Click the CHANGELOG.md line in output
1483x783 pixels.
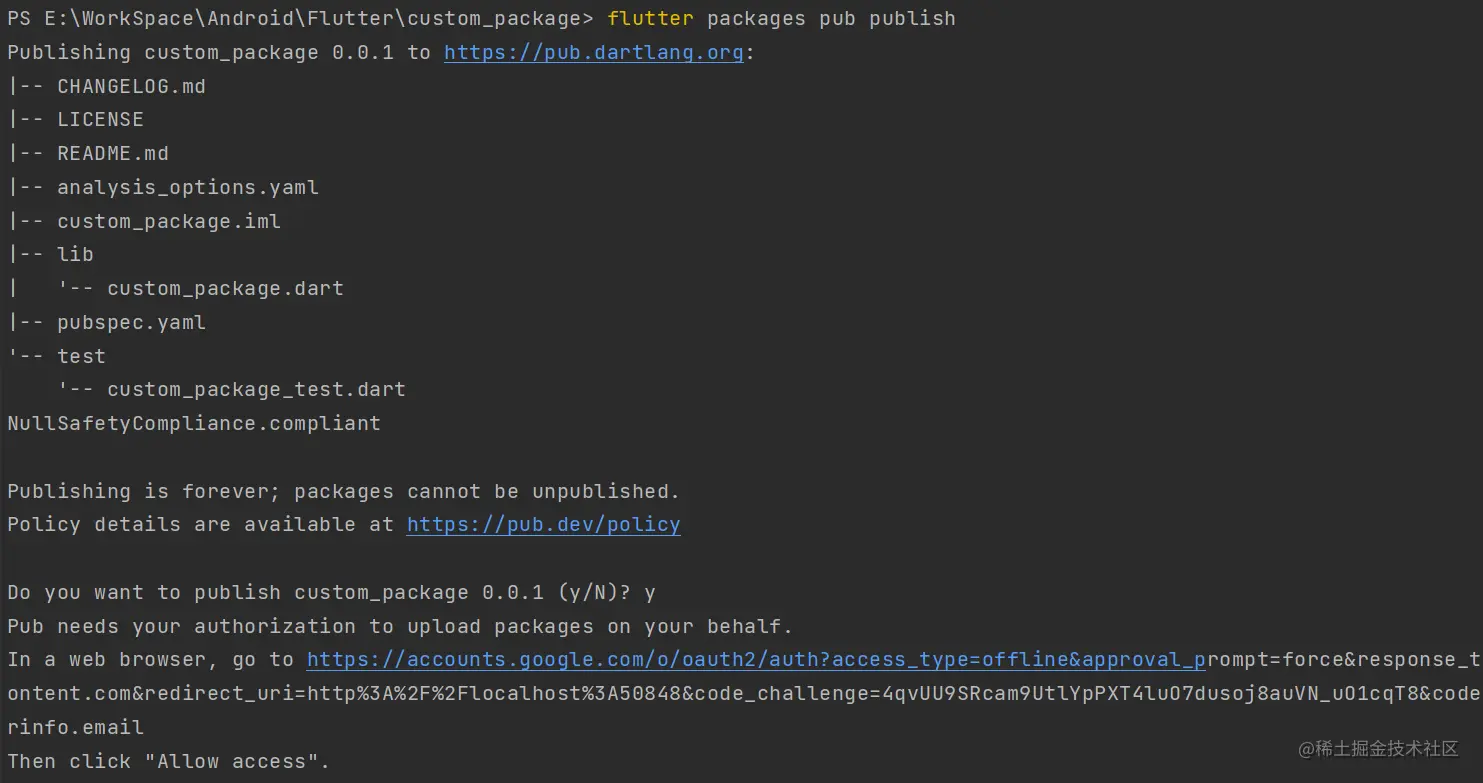[x=131, y=86]
